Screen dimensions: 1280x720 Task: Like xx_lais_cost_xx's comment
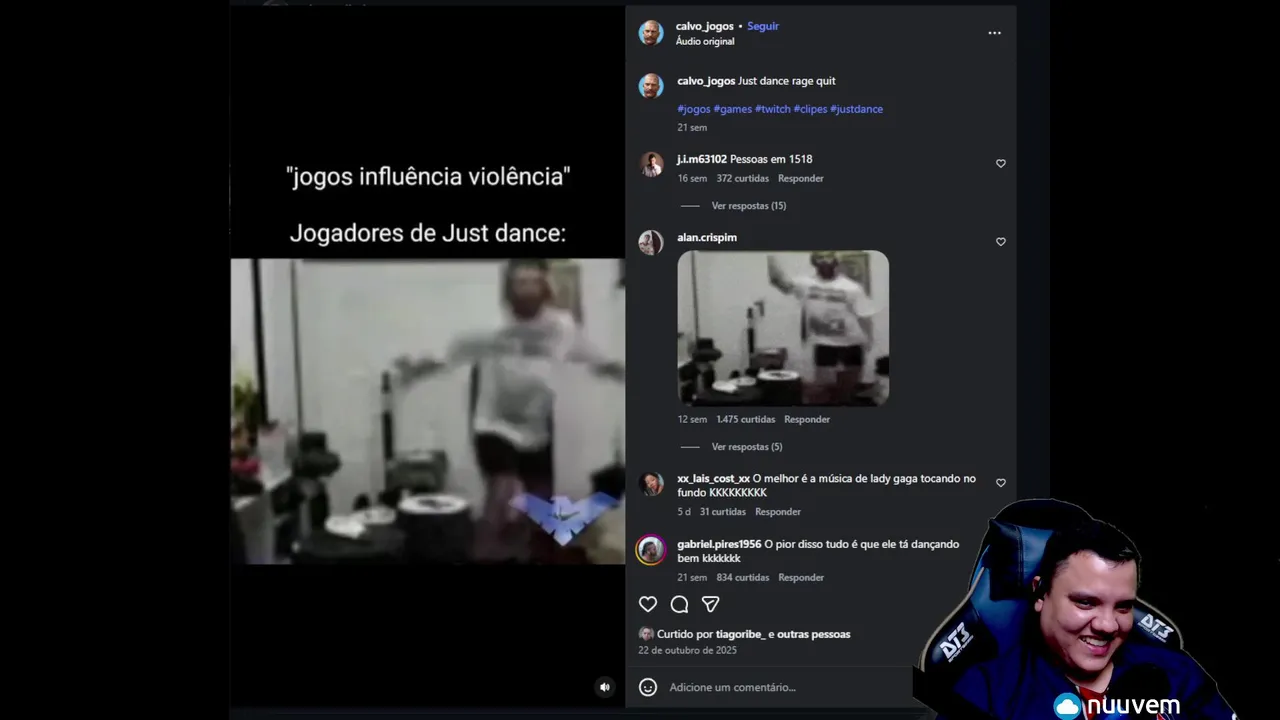point(1000,483)
